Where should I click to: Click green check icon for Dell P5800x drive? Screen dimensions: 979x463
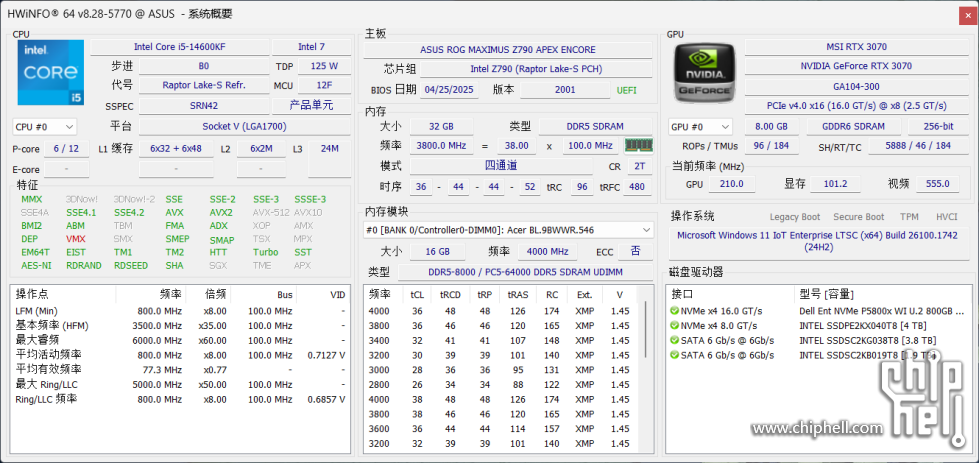tap(674, 311)
